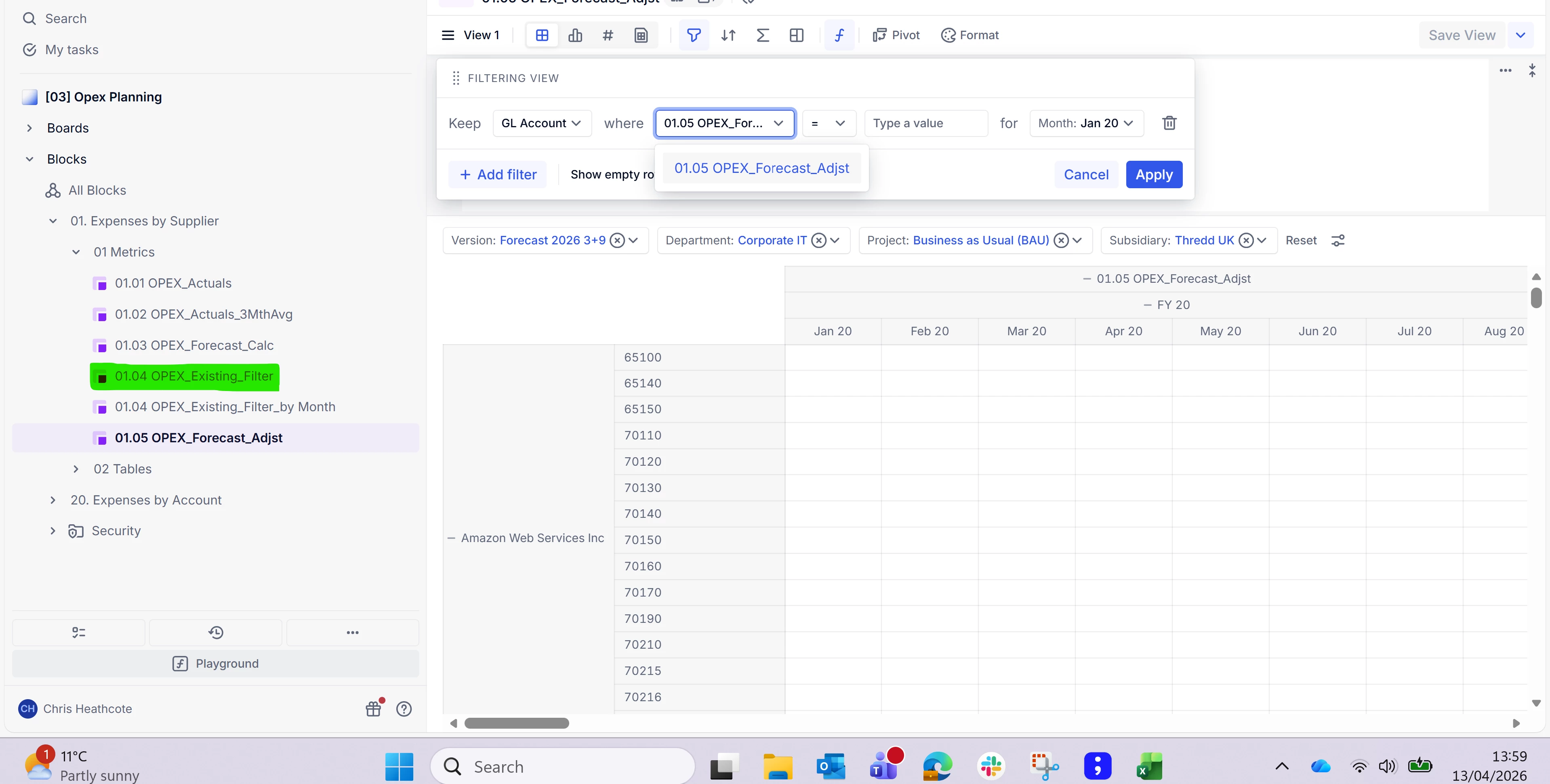Clear the Department Corporate IT filter
This screenshot has width=1550, height=784.
tap(818, 241)
